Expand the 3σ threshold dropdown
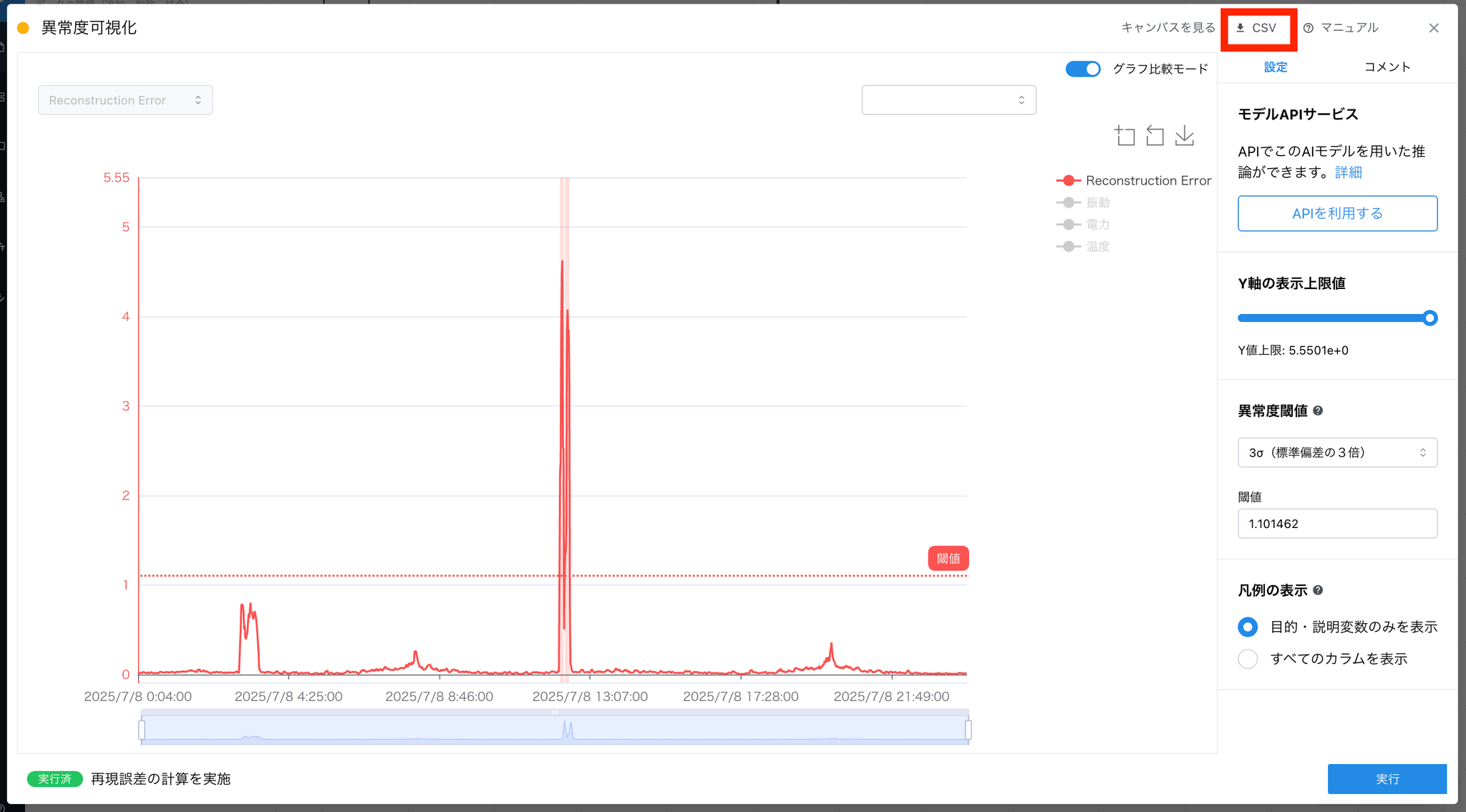This screenshot has height=812, width=1466. 1337,453
